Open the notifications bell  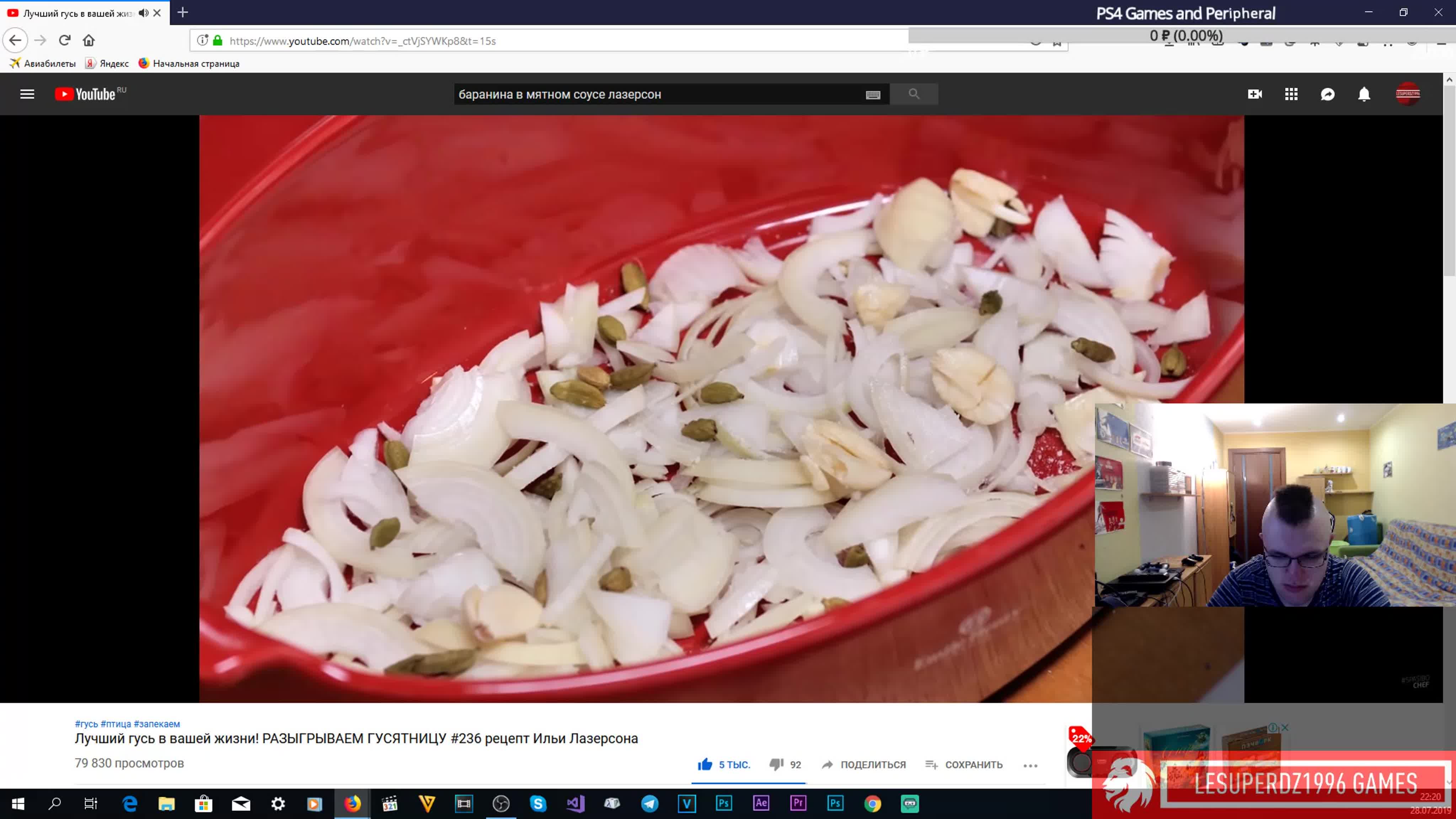[1364, 95]
